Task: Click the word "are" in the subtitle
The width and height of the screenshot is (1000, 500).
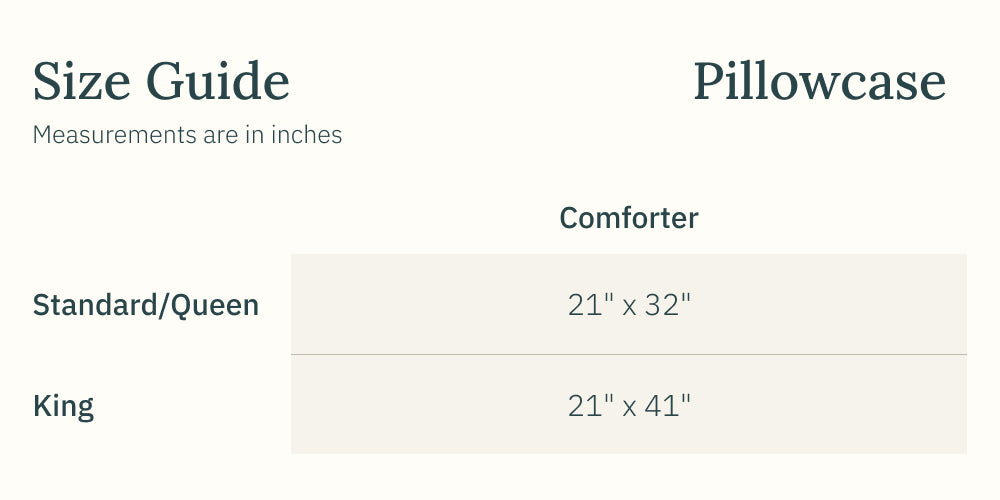Action: 221,135
